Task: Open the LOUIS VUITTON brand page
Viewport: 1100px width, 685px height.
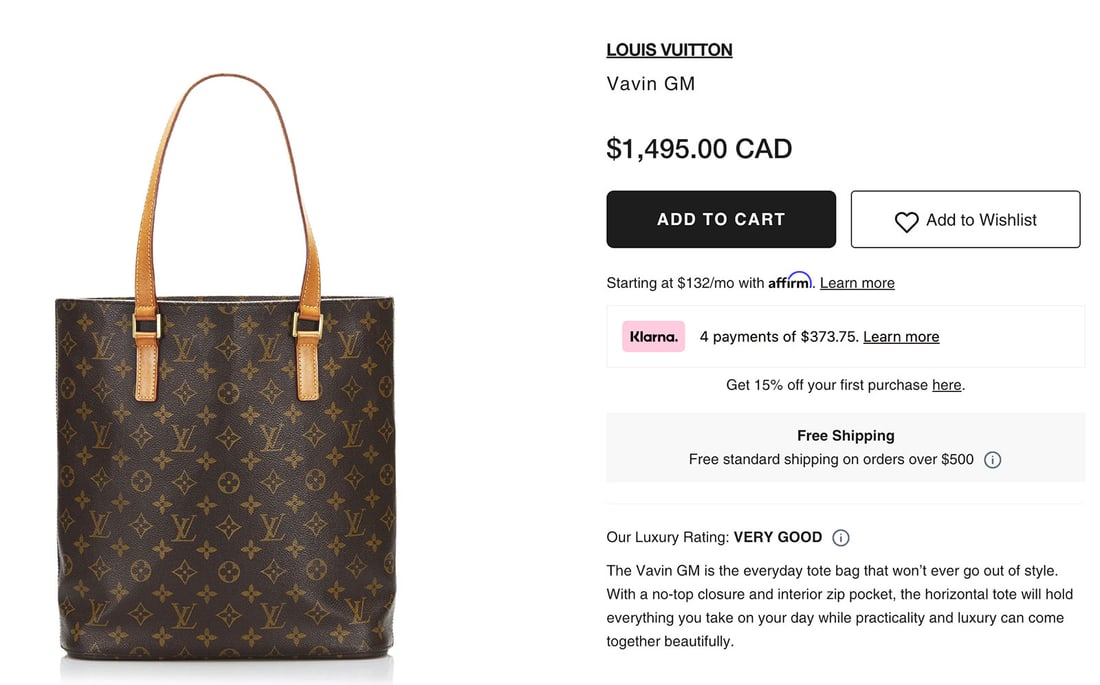Action: point(669,49)
